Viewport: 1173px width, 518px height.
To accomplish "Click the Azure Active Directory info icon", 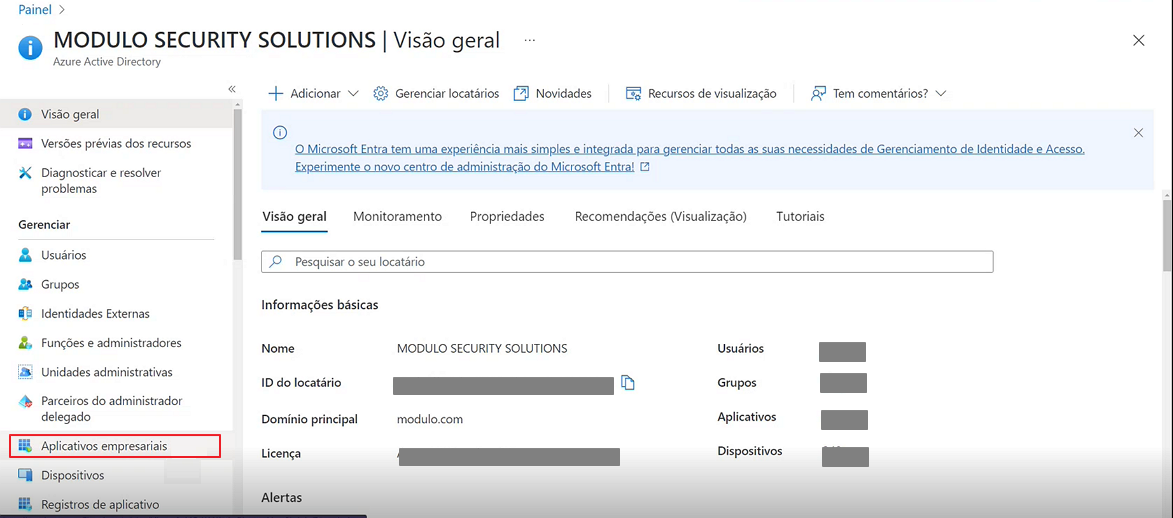I will pos(30,49).
